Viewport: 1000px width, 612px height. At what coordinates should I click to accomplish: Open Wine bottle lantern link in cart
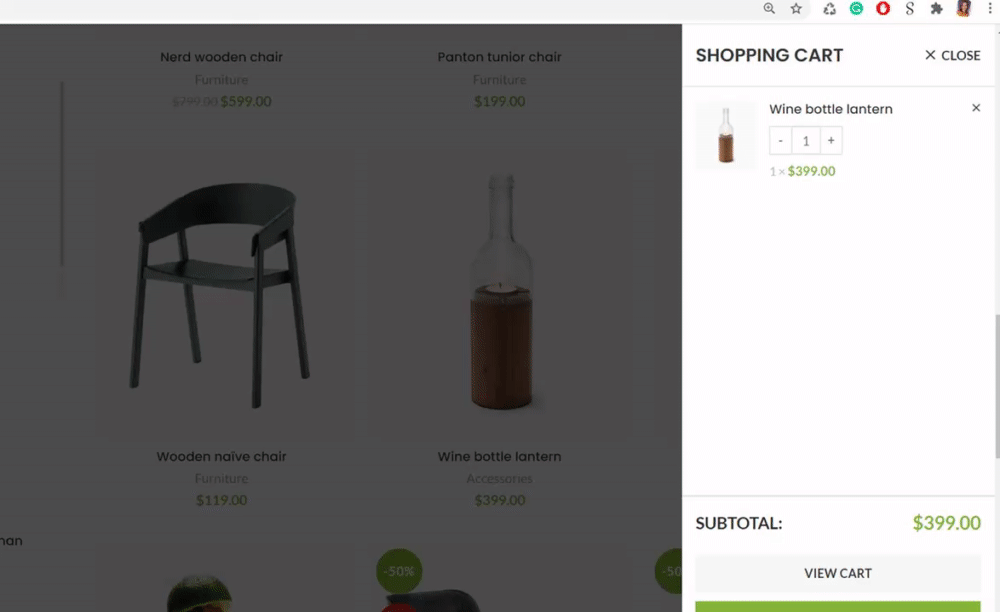pyautogui.click(x=830, y=109)
